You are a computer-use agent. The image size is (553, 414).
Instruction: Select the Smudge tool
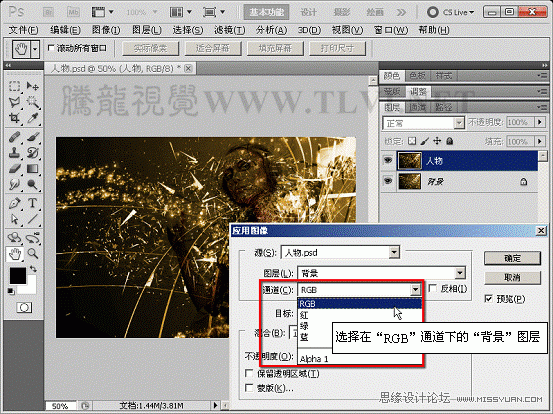(14, 184)
